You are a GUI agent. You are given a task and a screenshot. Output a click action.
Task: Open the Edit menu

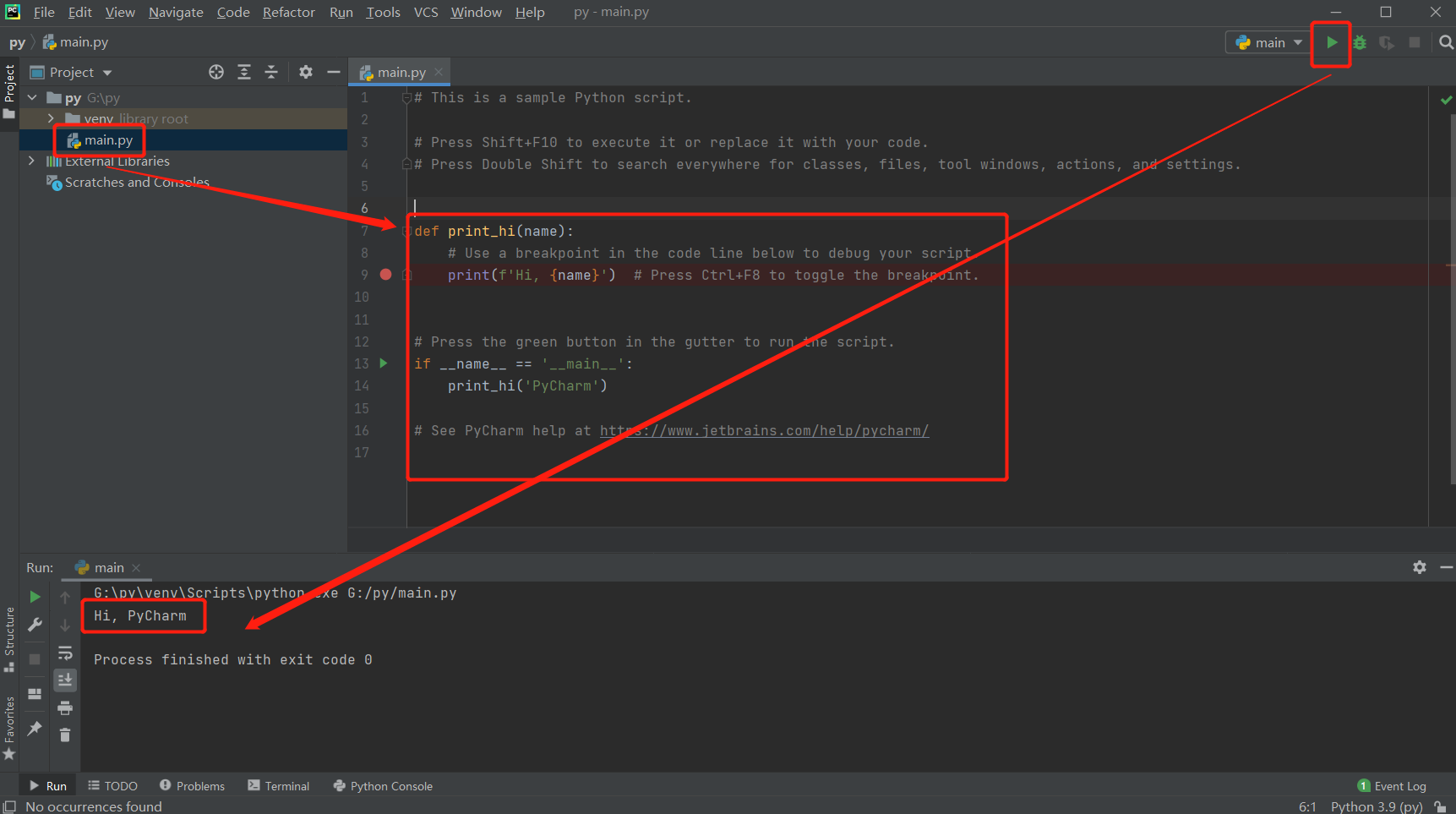[80, 12]
